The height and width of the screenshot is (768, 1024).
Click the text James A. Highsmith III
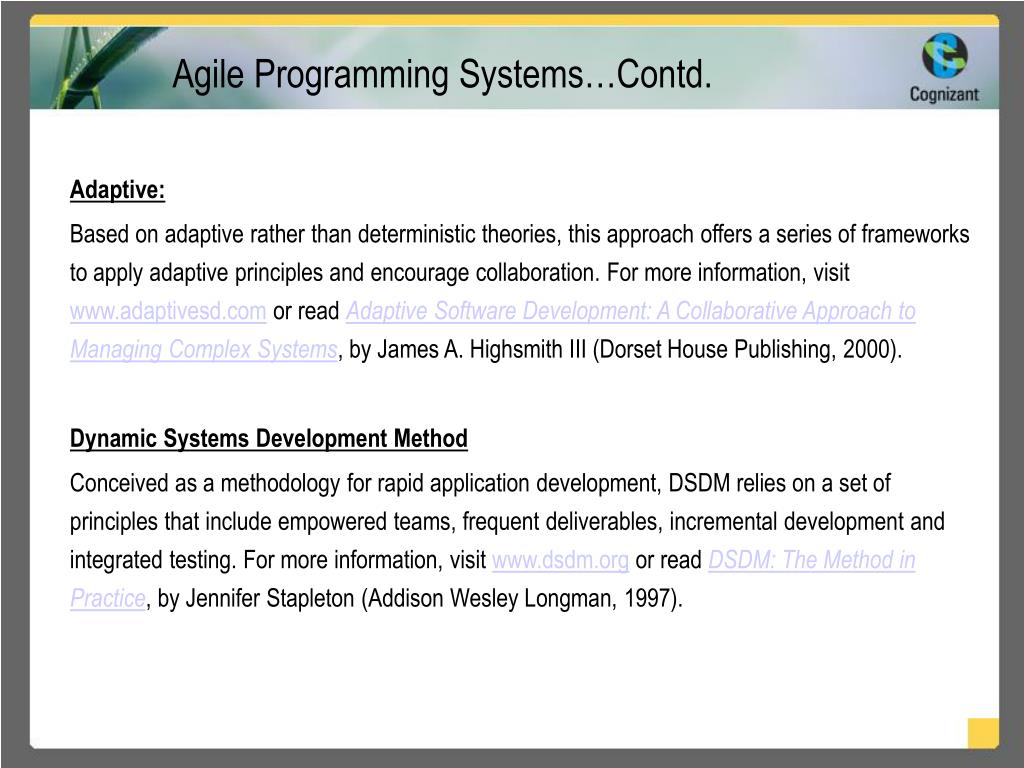[x=482, y=349]
